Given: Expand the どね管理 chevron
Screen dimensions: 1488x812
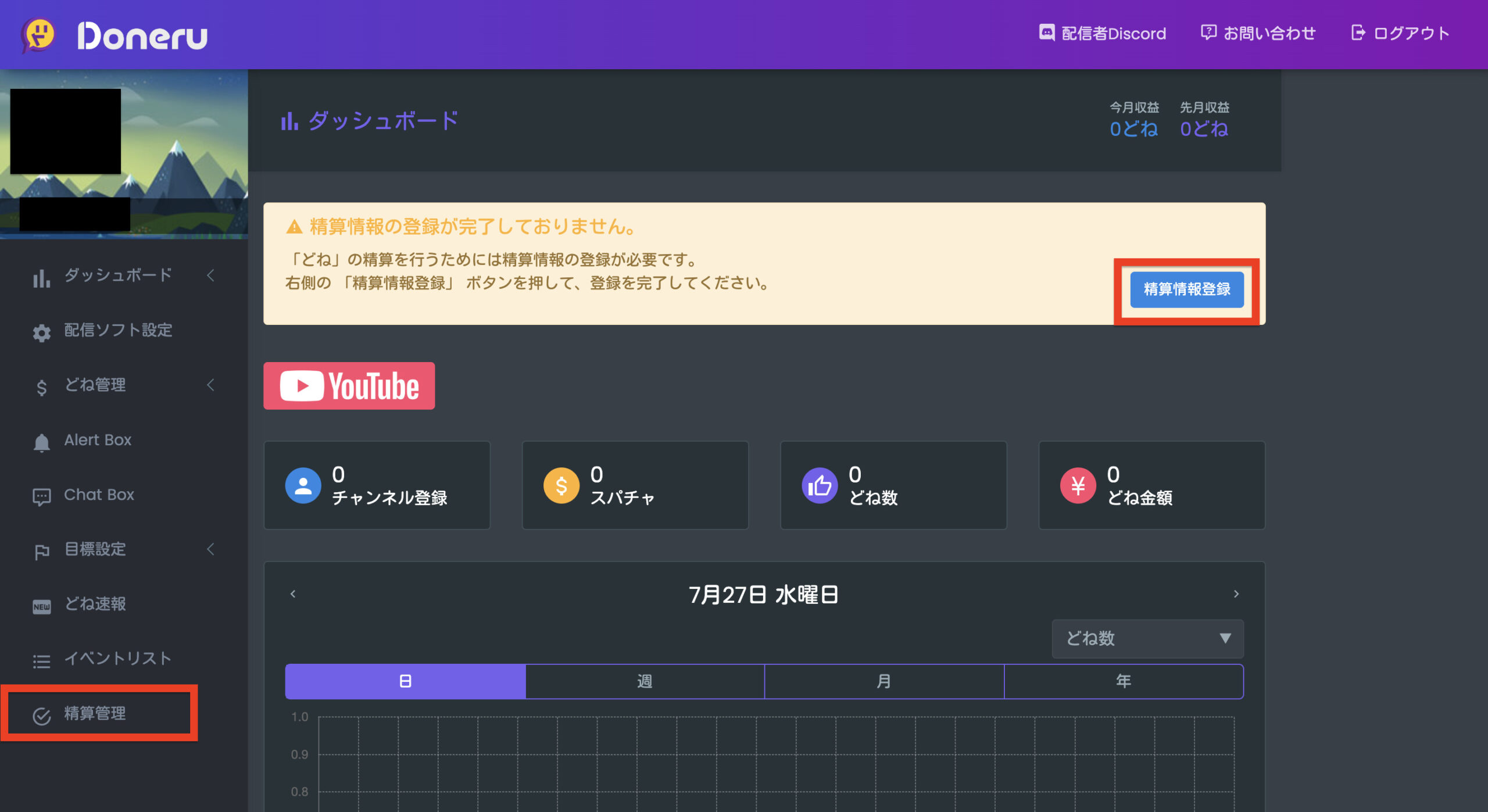Looking at the screenshot, I should pos(211,385).
